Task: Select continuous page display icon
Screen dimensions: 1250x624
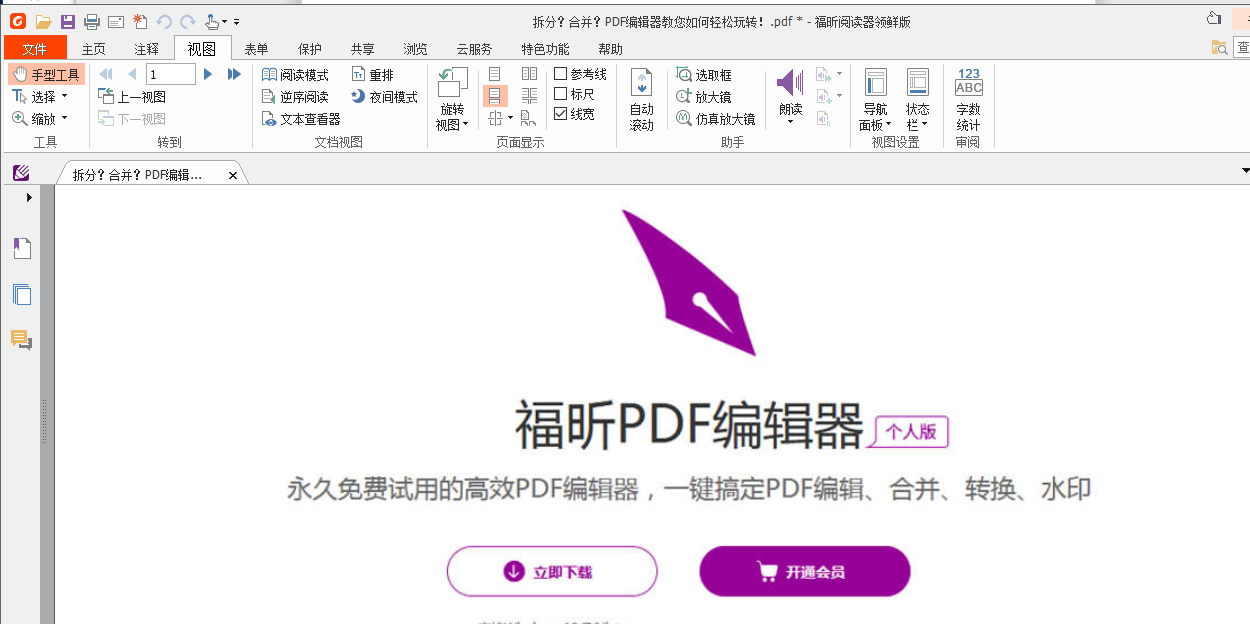Action: point(495,96)
